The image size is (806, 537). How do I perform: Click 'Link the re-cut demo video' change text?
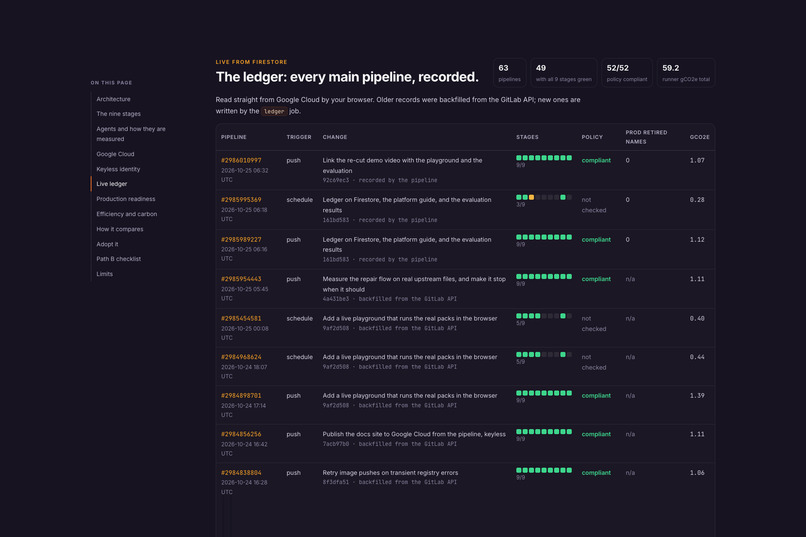click(402, 165)
